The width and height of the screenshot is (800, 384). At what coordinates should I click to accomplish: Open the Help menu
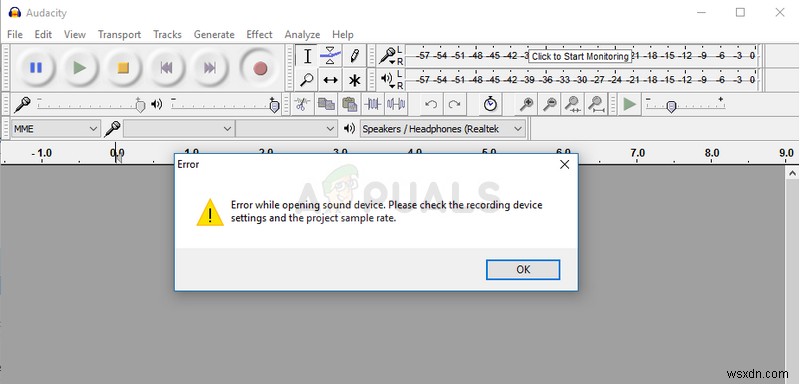coord(343,34)
